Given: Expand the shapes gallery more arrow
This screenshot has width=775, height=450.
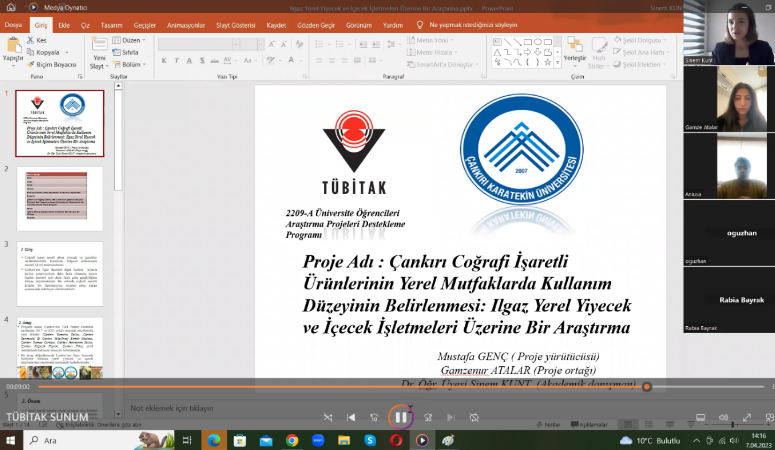Looking at the screenshot, I should tap(558, 62).
